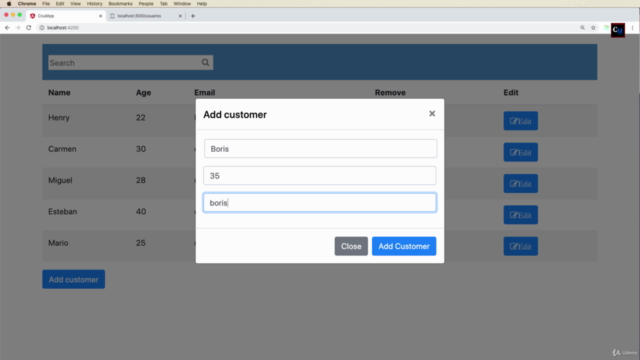The image size is (640, 360).
Task: Click the search magnifier icon in search box
Action: click(205, 62)
